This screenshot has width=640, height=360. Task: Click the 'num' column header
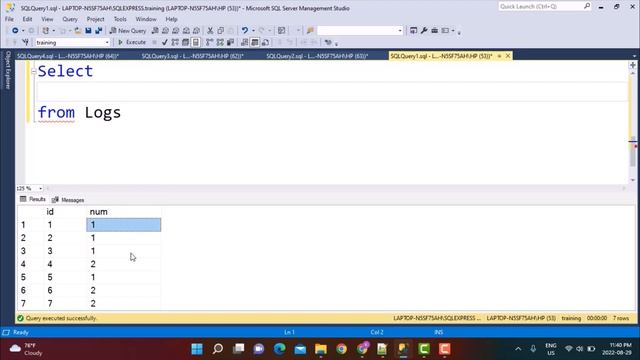click(x=123, y=212)
